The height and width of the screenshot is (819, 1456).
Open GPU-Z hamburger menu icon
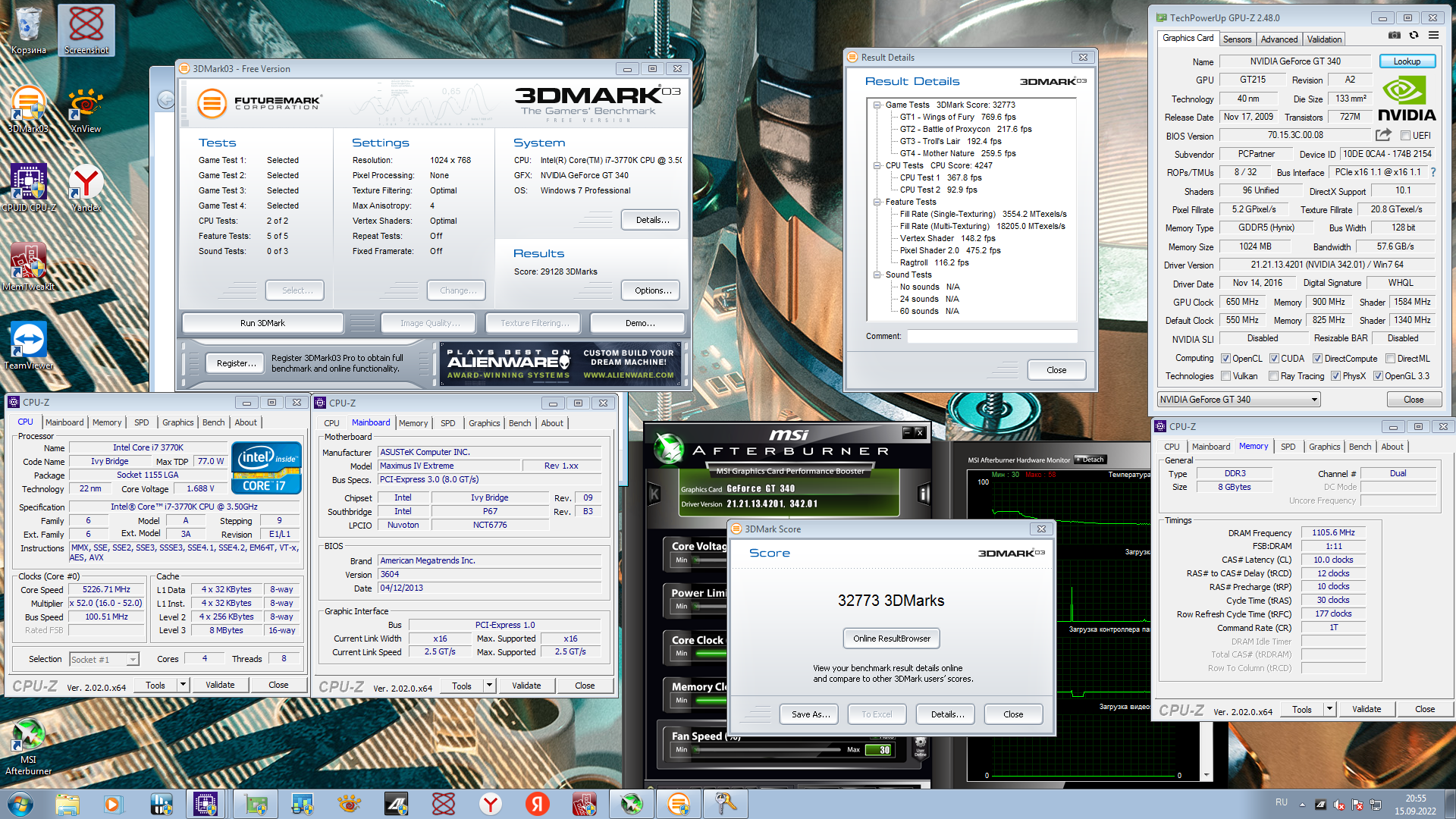click(1433, 36)
